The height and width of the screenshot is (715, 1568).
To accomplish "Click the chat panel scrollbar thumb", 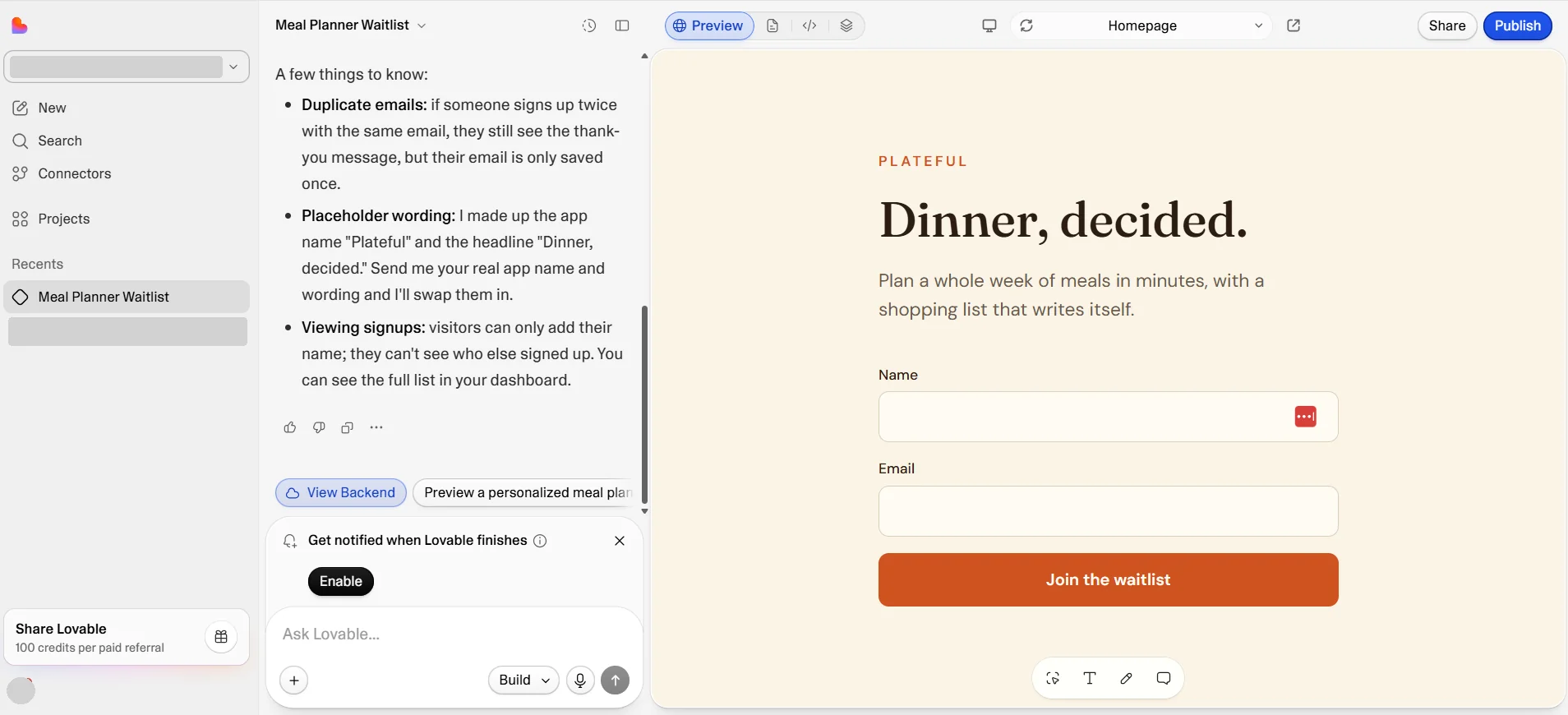I will [x=644, y=404].
